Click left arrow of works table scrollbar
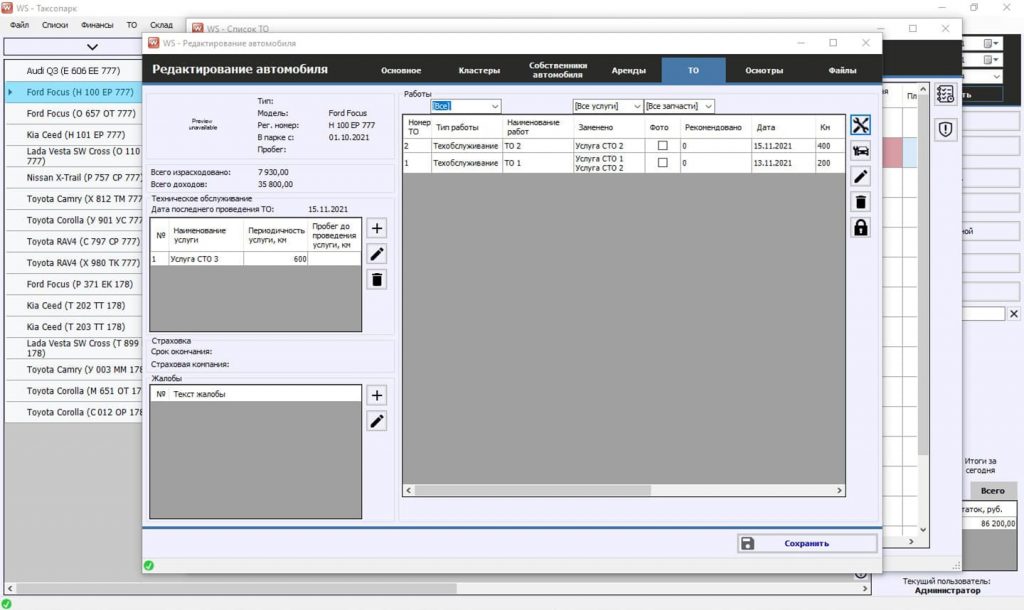This screenshot has height=610, width=1024. pos(409,490)
